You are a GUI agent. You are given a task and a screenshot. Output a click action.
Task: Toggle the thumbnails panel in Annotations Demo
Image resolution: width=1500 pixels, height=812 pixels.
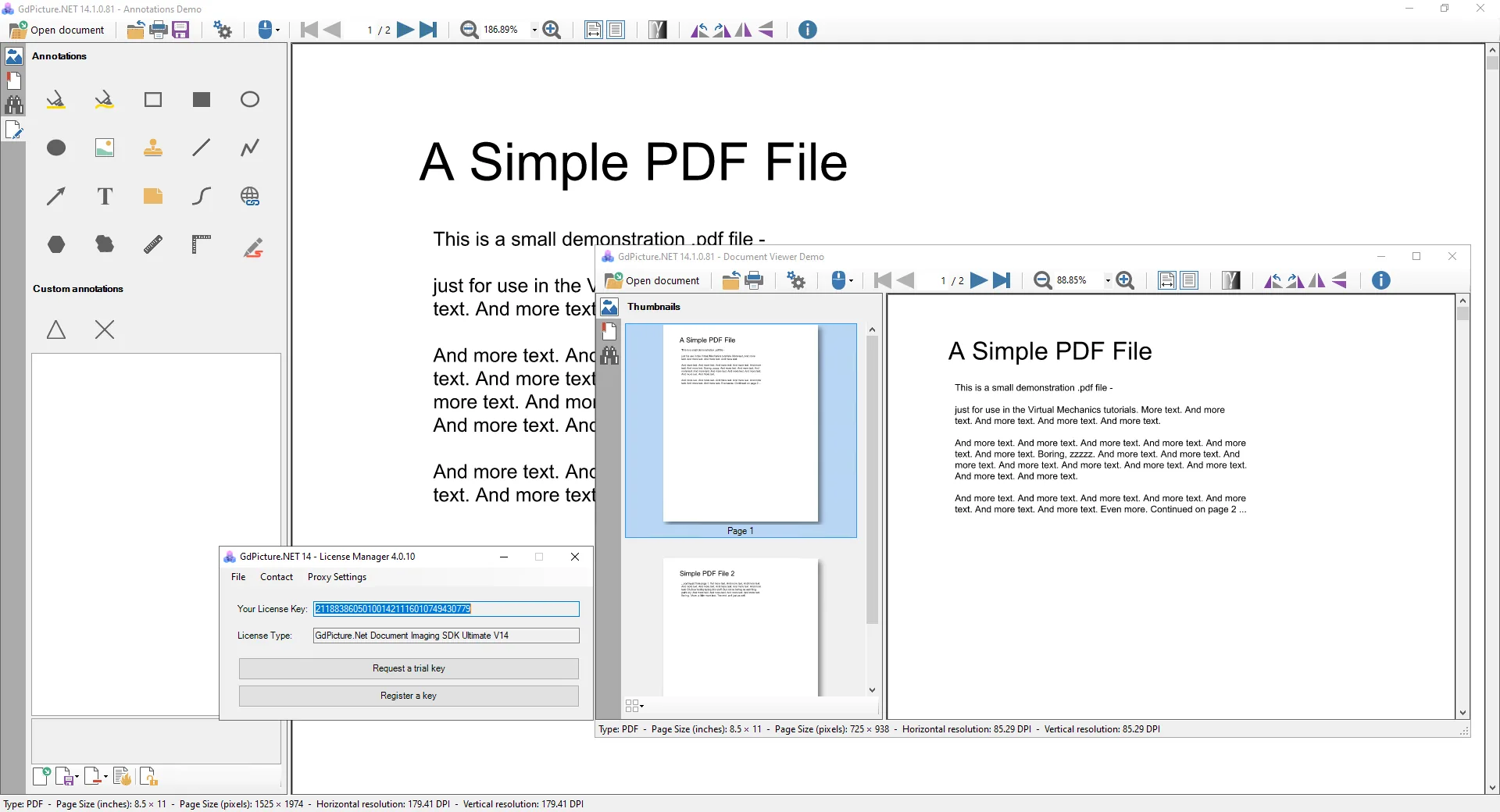pyautogui.click(x=14, y=56)
